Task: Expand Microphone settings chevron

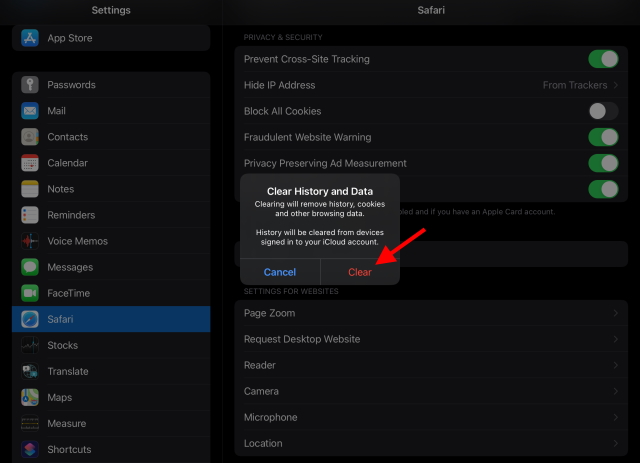Action: (x=616, y=417)
